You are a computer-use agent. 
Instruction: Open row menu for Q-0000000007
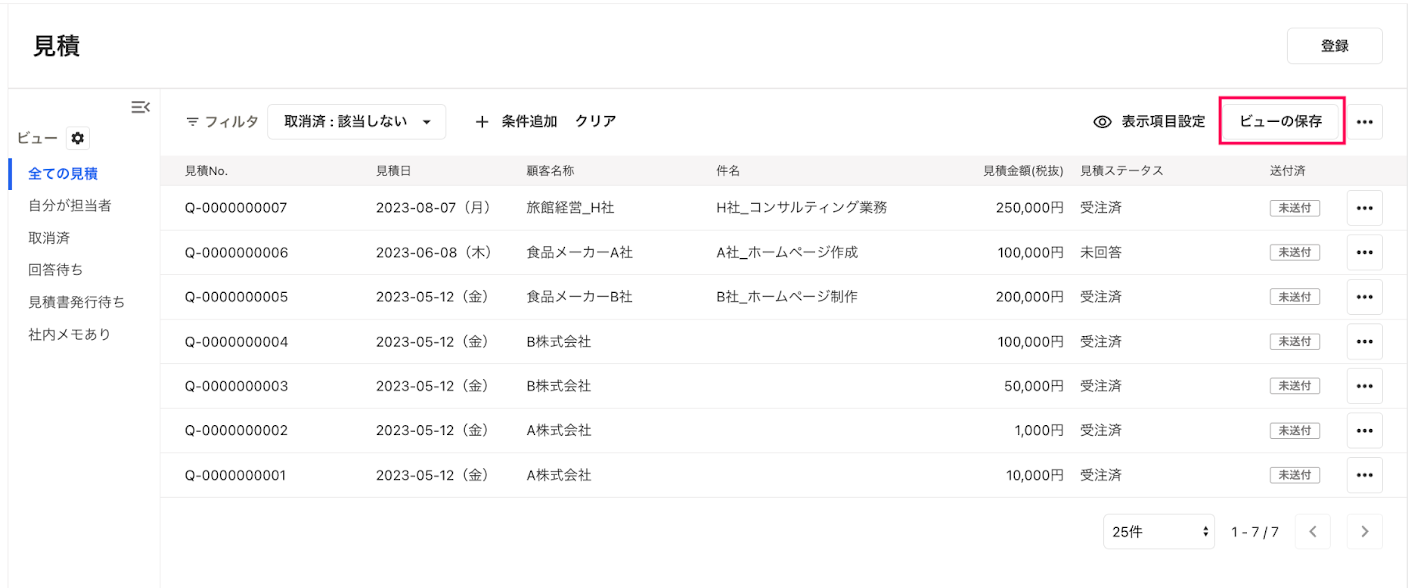tap(1365, 208)
